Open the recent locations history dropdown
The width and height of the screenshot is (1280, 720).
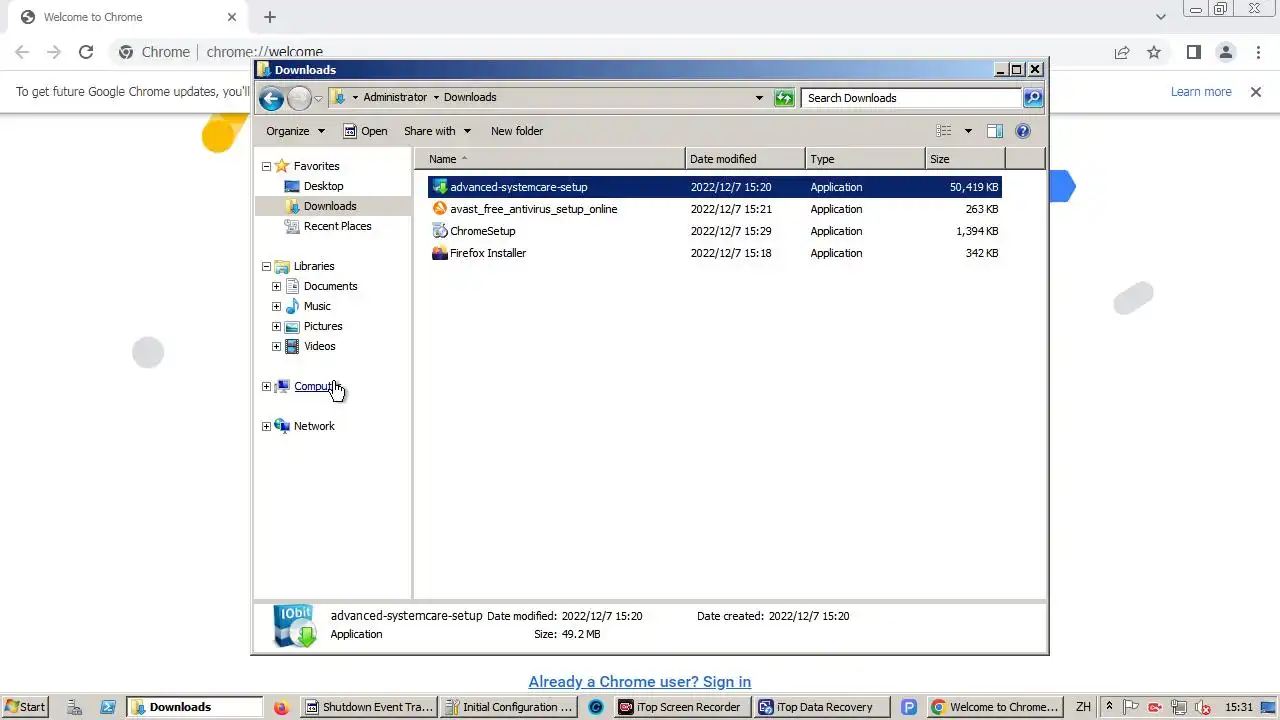(x=319, y=98)
